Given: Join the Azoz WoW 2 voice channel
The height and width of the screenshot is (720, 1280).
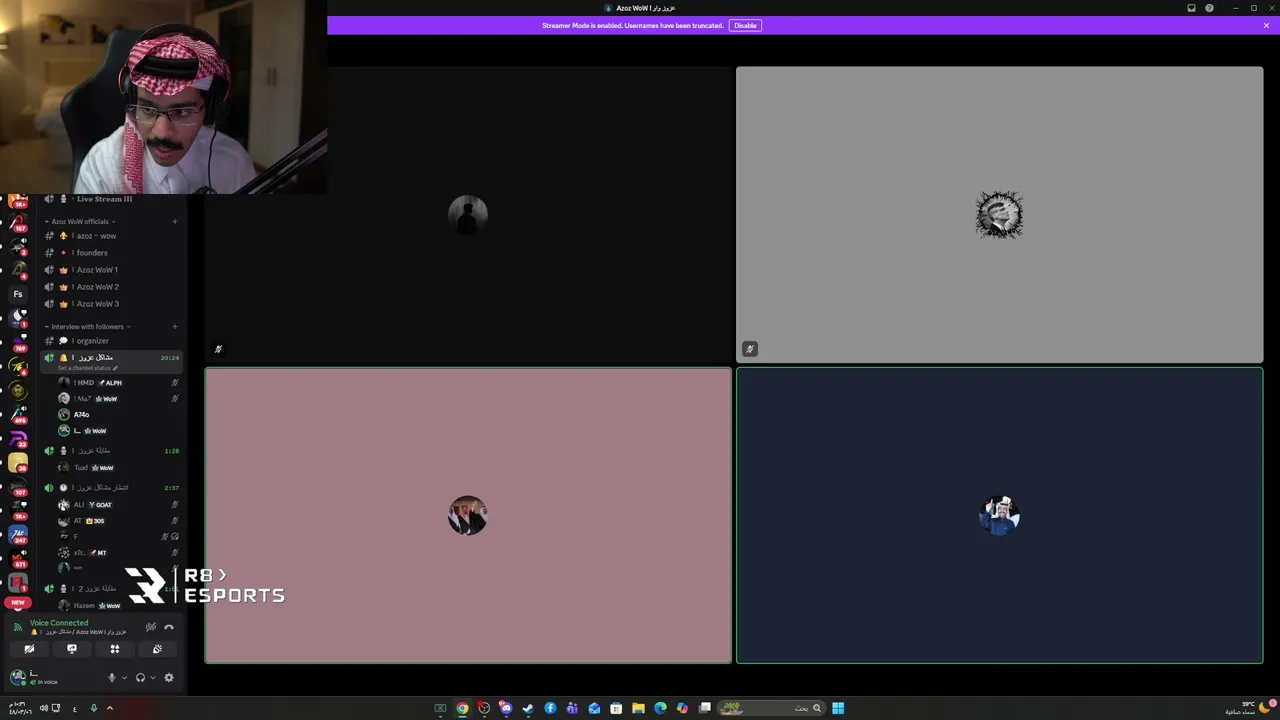Looking at the screenshot, I should 110,287.
